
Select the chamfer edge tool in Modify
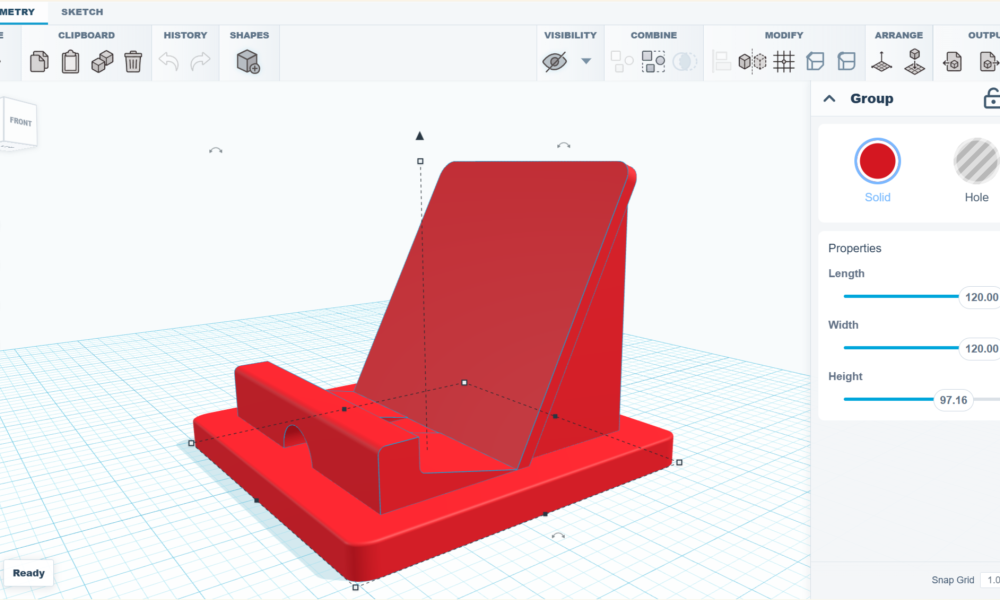(x=815, y=62)
